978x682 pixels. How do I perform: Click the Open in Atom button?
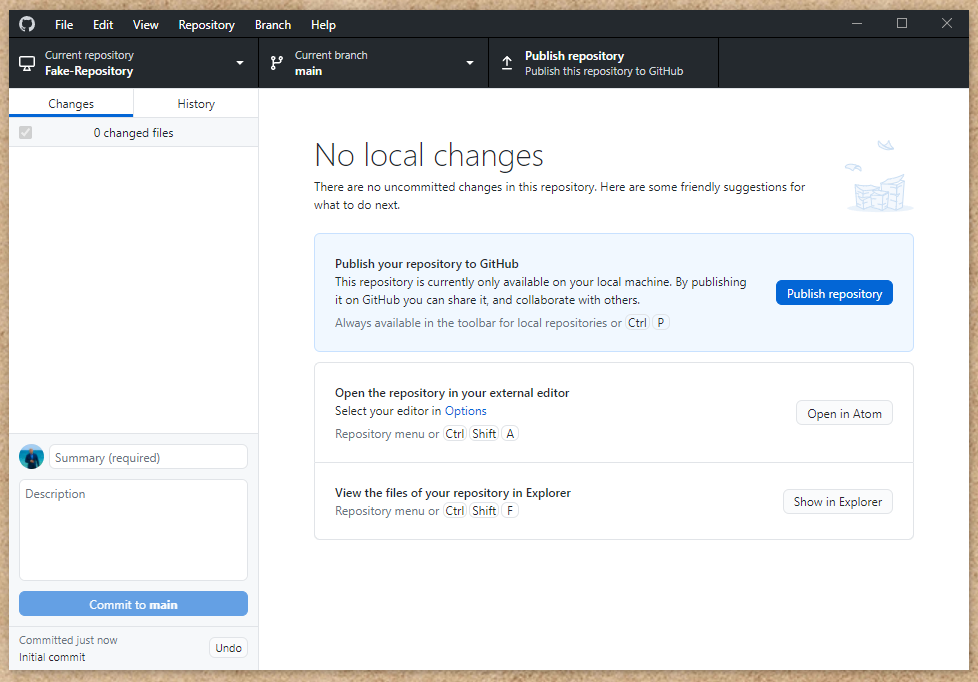(844, 413)
